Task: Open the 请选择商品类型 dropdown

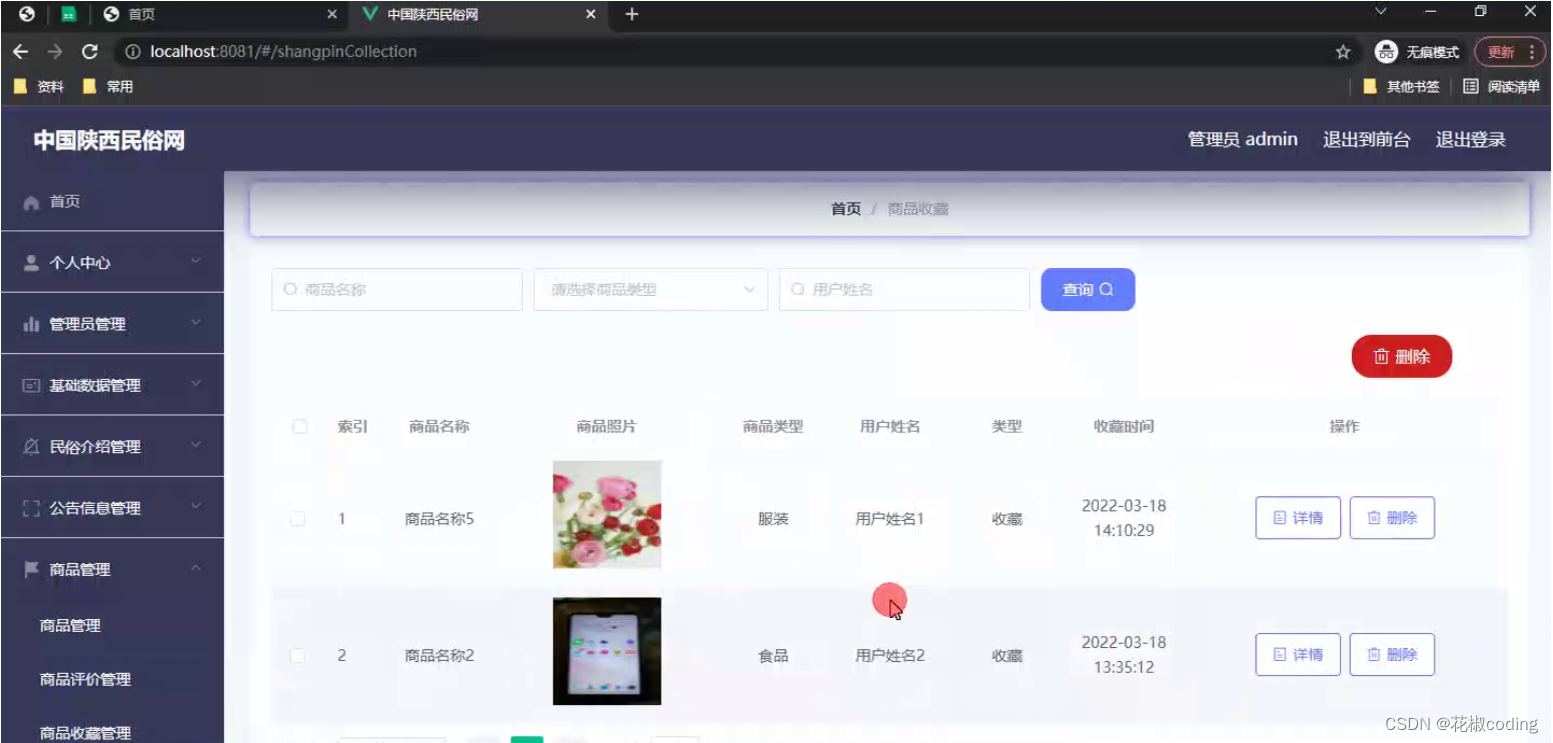Action: click(x=650, y=290)
